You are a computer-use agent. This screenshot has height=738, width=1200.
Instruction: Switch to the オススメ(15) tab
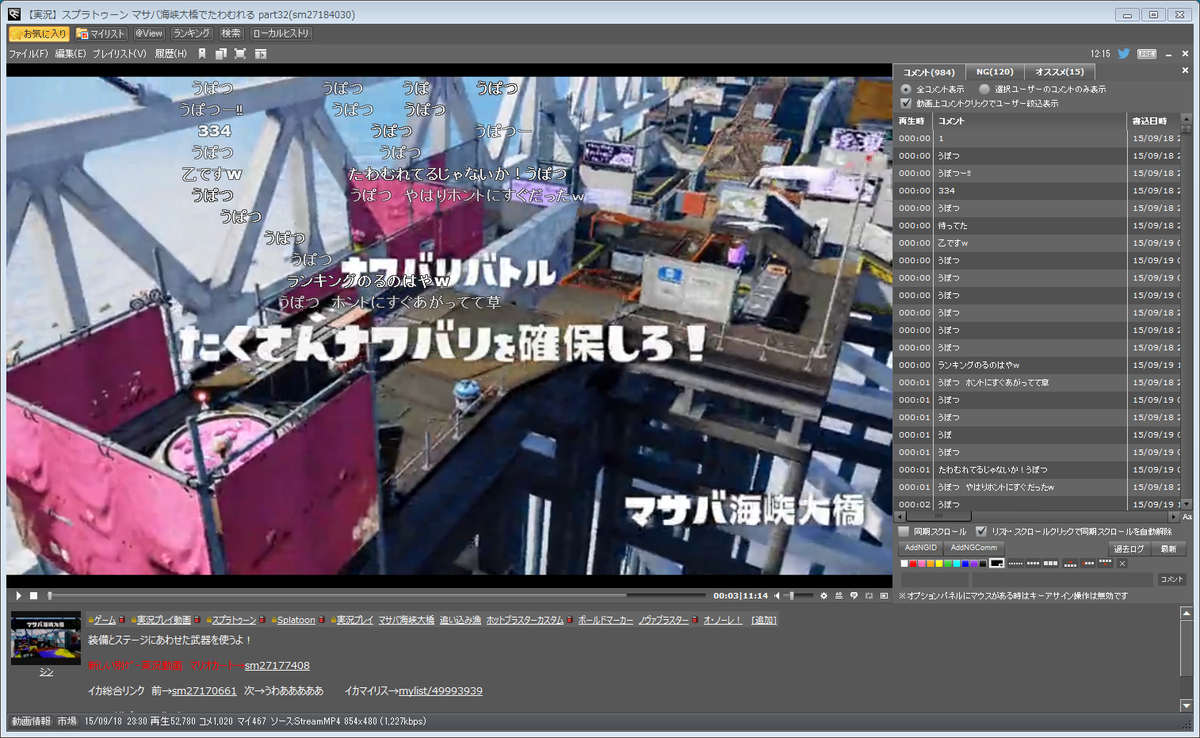click(1059, 72)
